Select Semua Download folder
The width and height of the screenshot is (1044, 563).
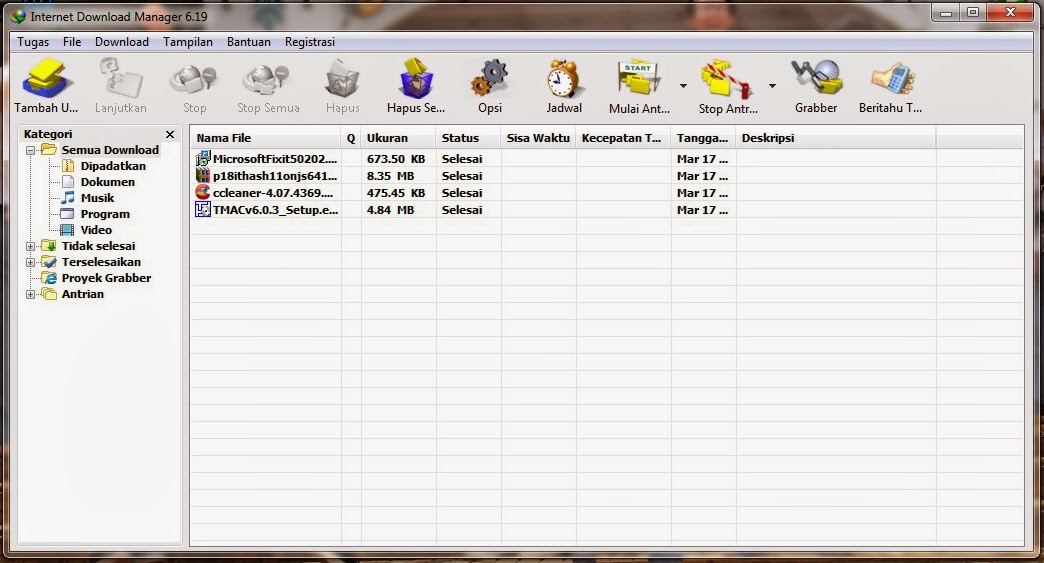click(110, 150)
